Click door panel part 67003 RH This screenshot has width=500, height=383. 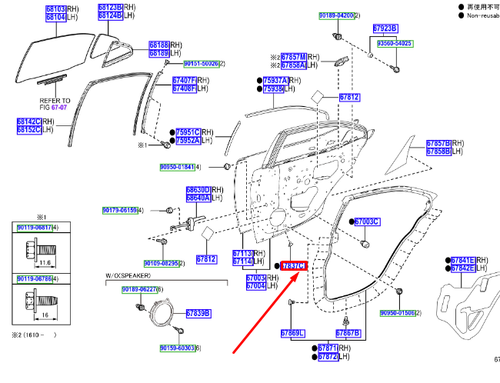point(256,278)
